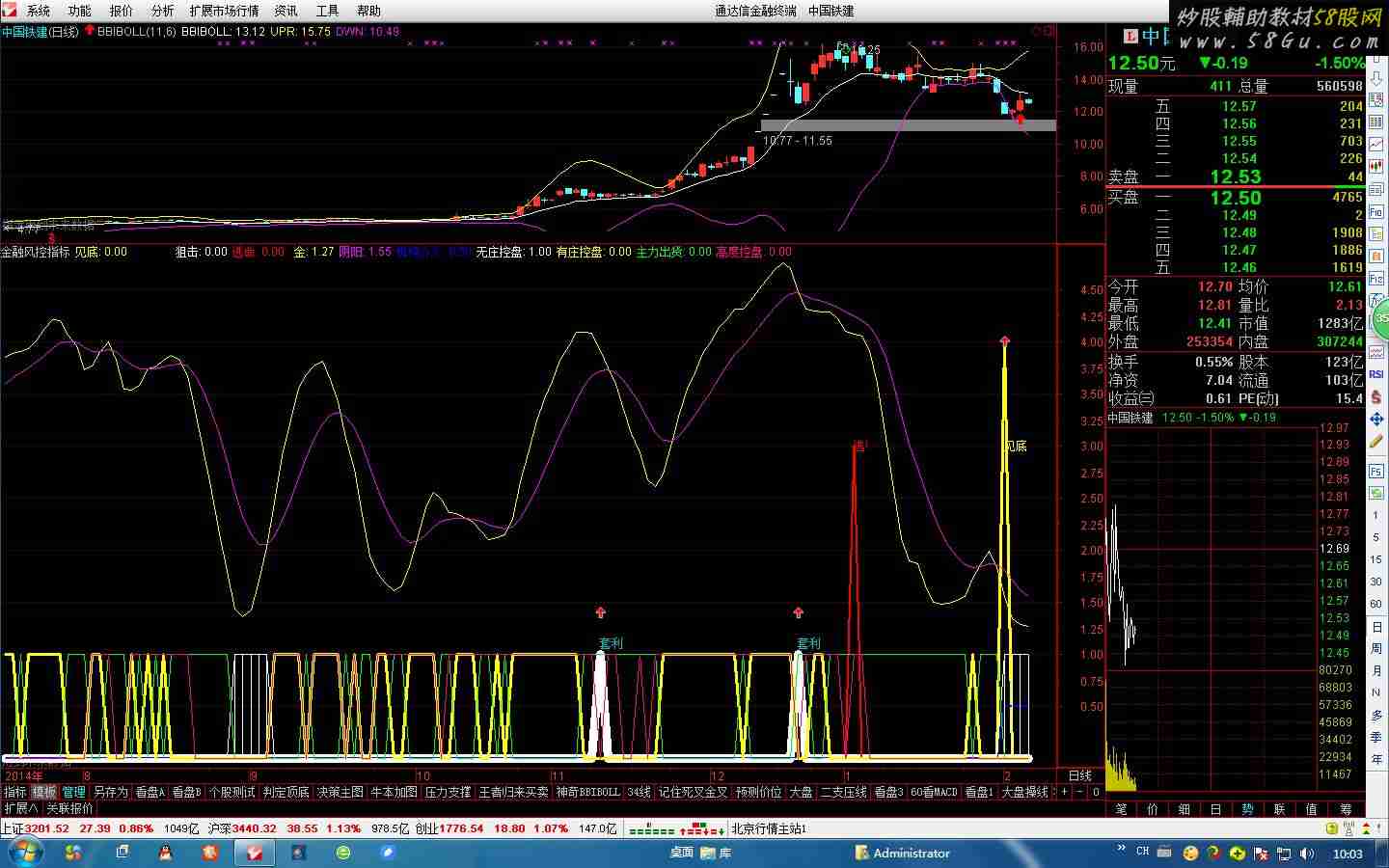Click the 管理 button
This screenshot has width=1389, height=868.
pyautogui.click(x=74, y=792)
